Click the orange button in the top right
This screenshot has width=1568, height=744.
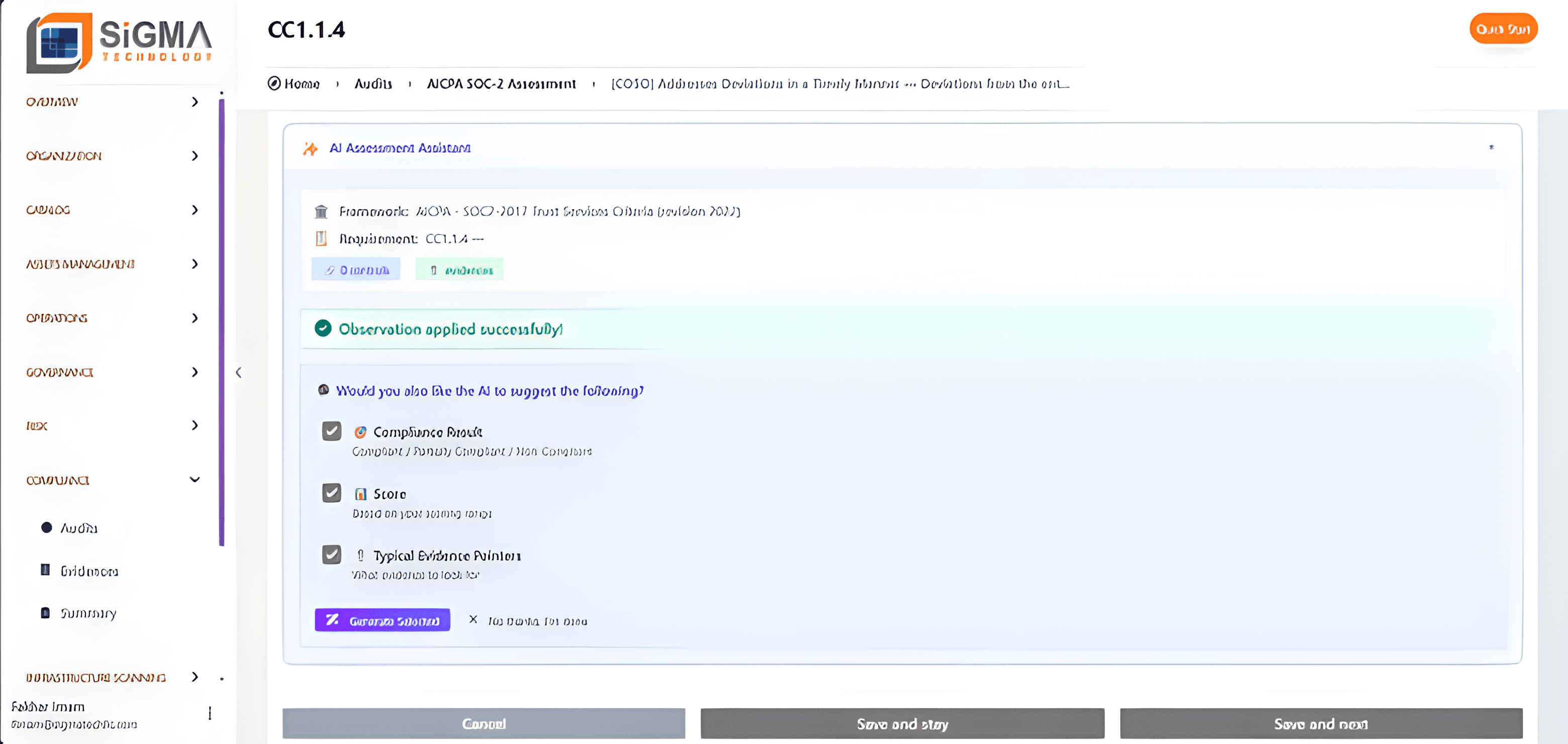[x=1503, y=29]
